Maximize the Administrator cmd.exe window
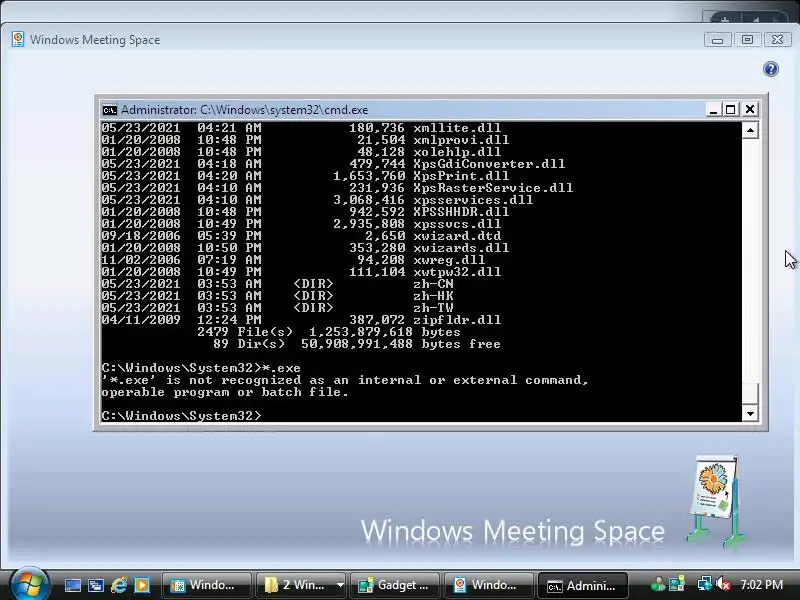 (731, 109)
